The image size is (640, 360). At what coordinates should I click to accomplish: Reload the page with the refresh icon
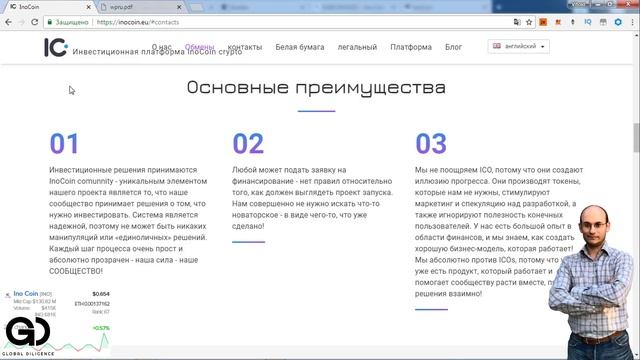(x=35, y=22)
